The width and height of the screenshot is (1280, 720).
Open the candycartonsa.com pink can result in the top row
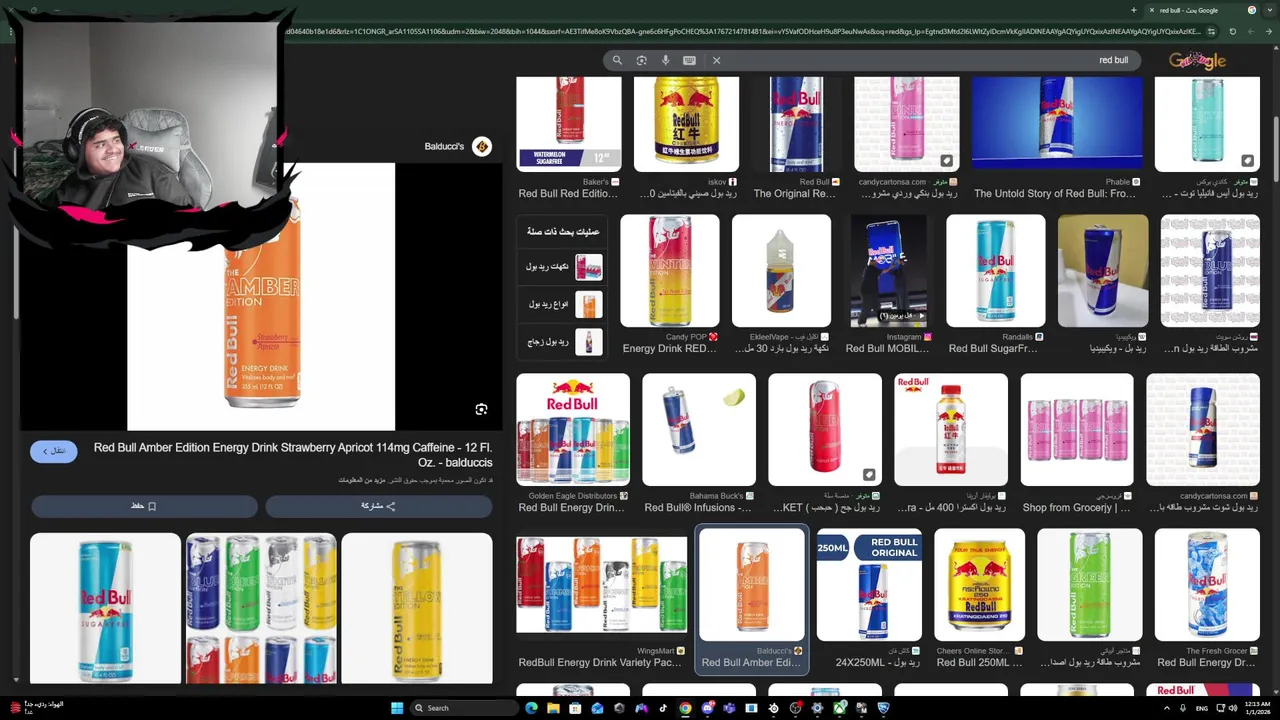(x=906, y=138)
